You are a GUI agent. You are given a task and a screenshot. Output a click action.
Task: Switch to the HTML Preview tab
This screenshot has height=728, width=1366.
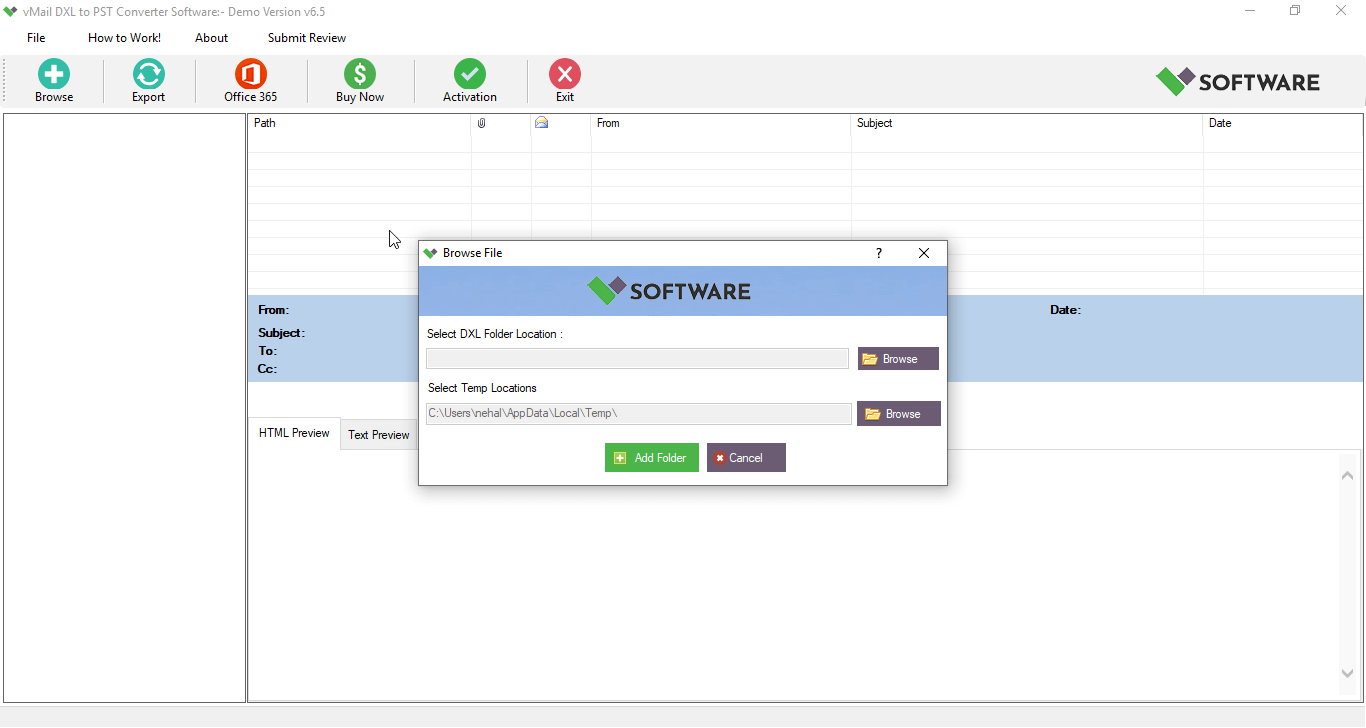[294, 433]
